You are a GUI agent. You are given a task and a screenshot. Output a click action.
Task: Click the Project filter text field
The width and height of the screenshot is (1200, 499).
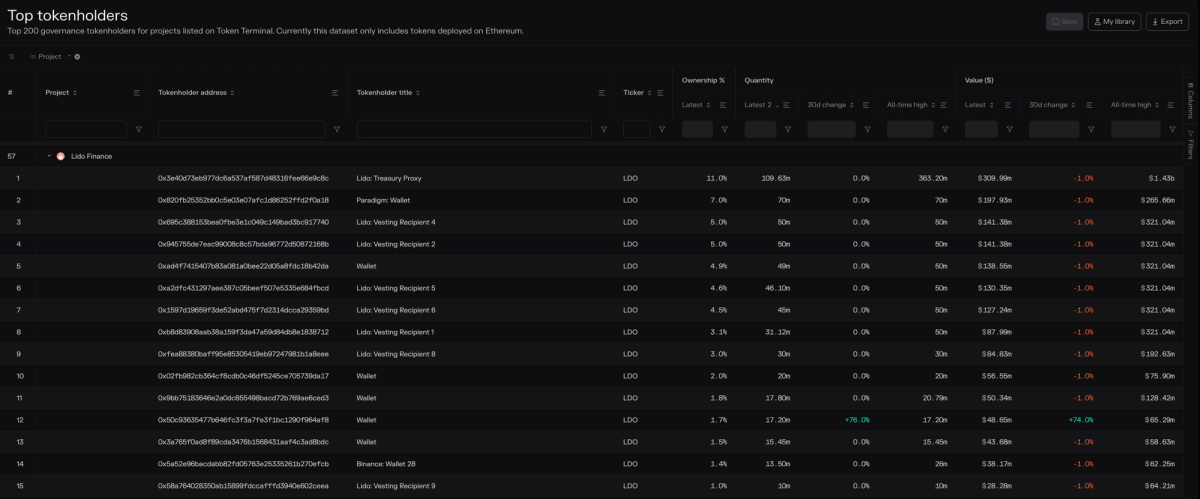click(86, 129)
